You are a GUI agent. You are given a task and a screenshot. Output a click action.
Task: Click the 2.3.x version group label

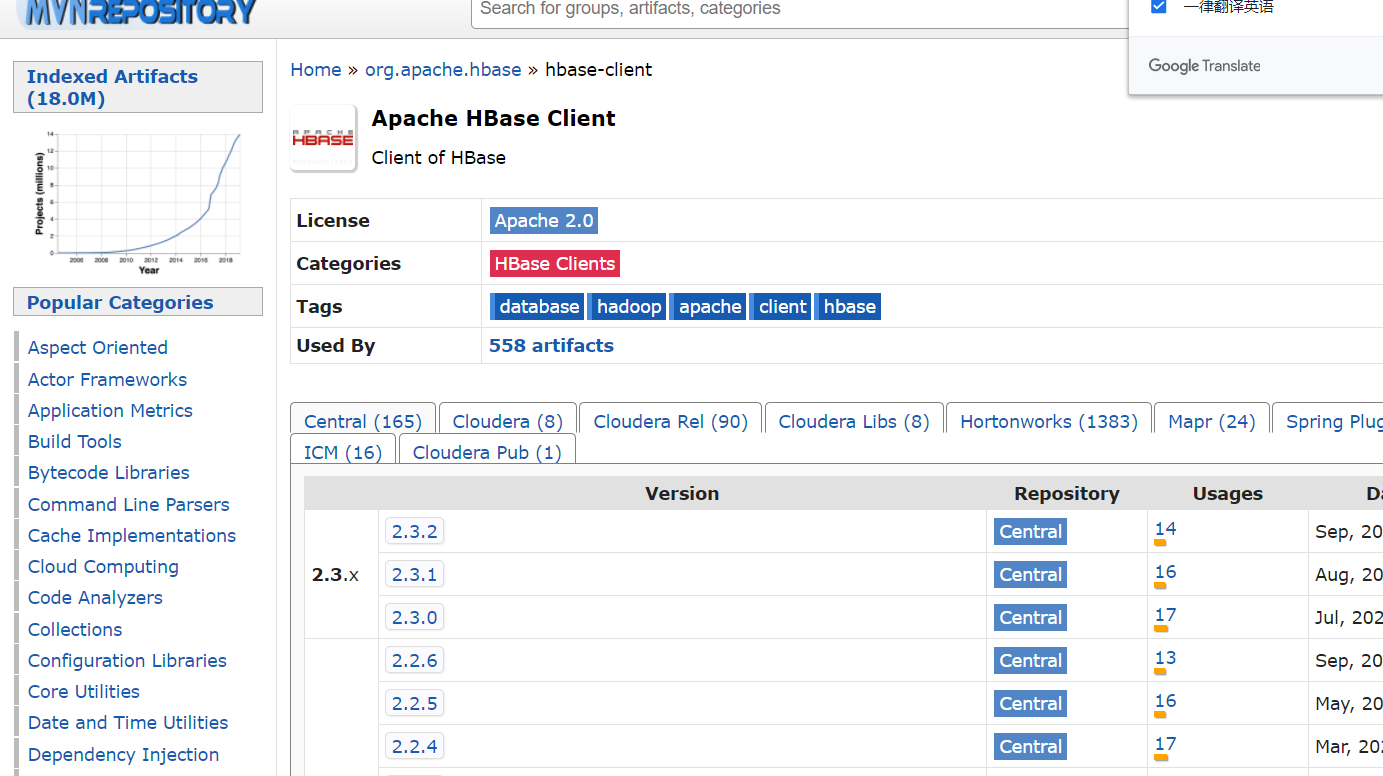pos(335,575)
